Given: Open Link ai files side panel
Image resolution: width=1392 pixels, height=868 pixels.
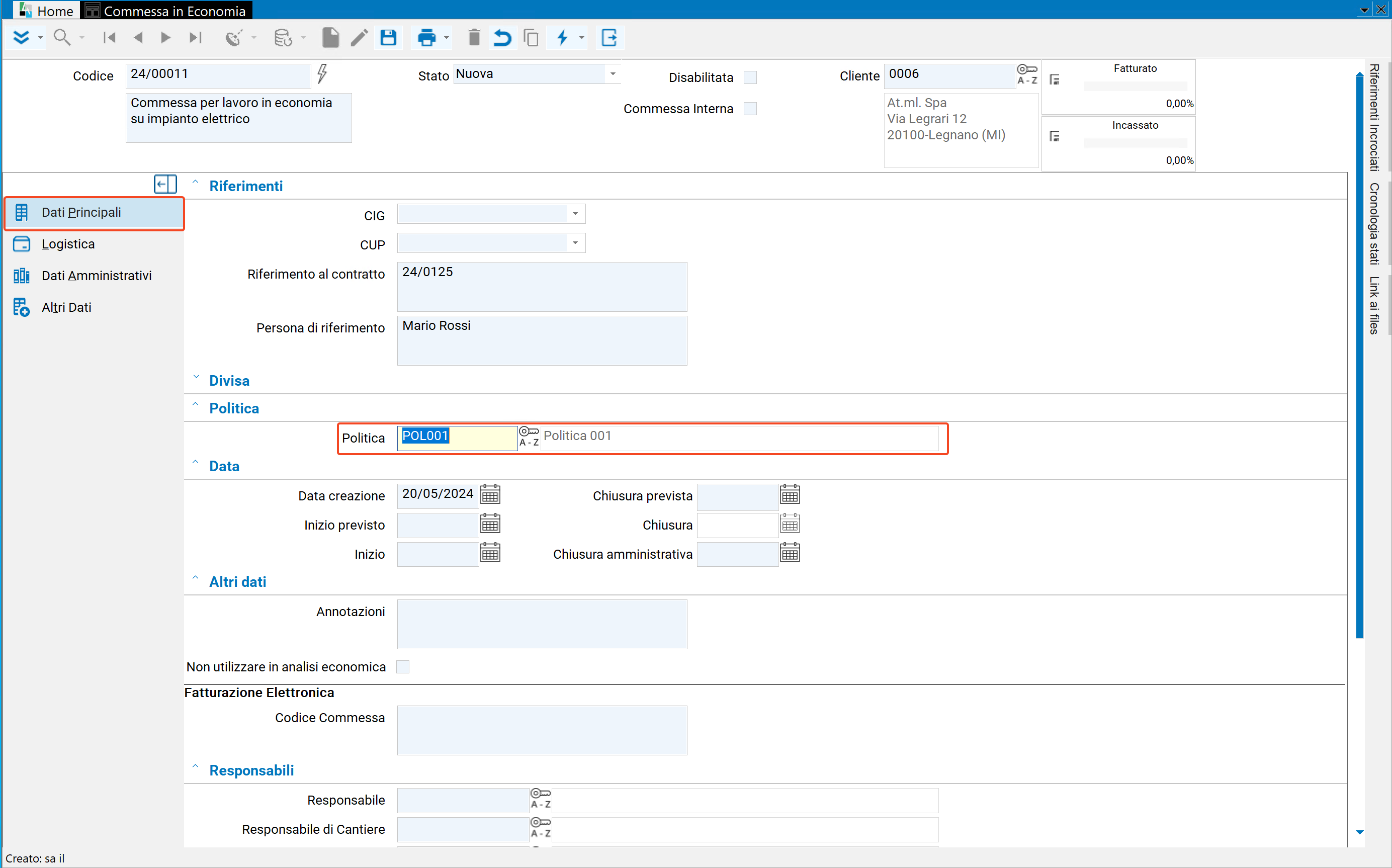Looking at the screenshot, I should tap(1373, 305).
